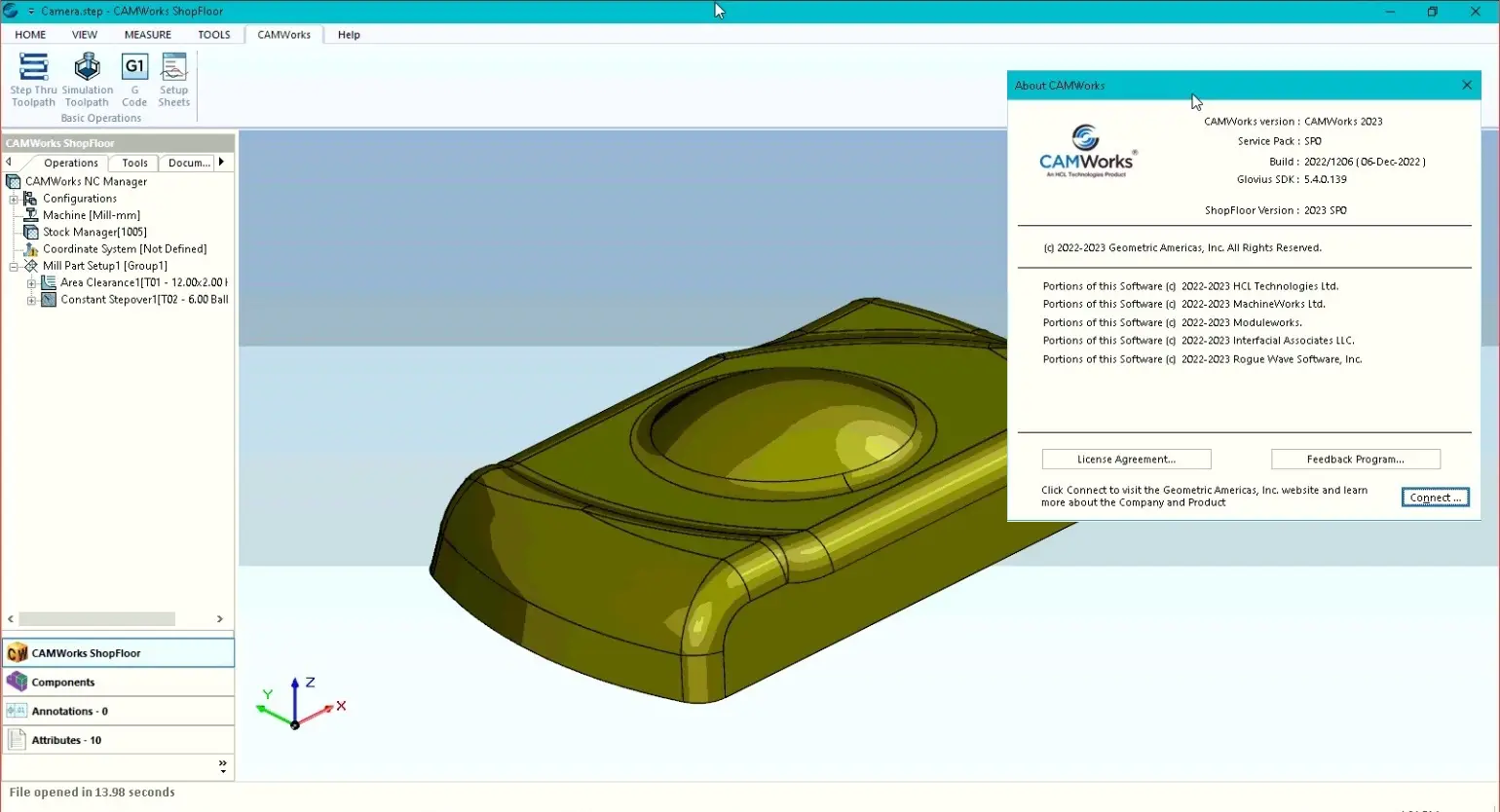Collapse the Mill Part Setup1 node
Image resolution: width=1500 pixels, height=812 pixels.
coord(14,266)
